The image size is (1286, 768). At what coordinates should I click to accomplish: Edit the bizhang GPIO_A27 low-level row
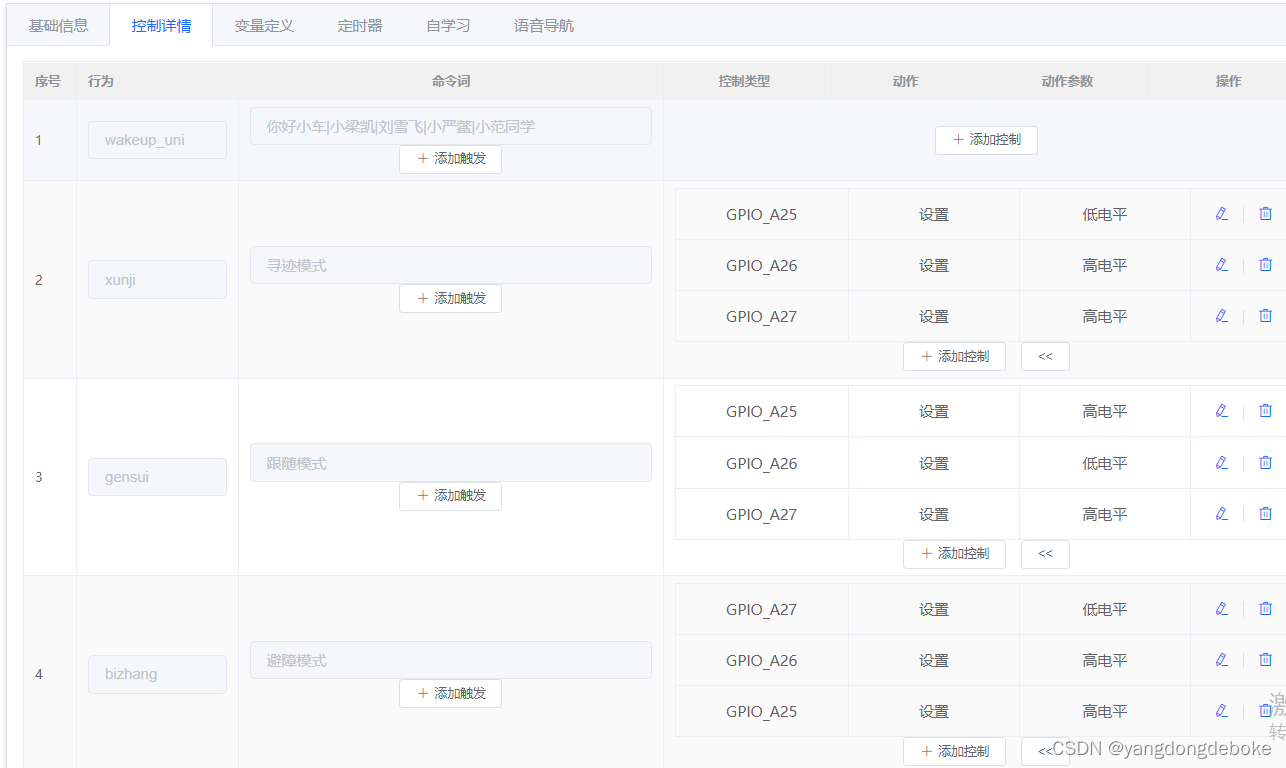pyautogui.click(x=1221, y=608)
